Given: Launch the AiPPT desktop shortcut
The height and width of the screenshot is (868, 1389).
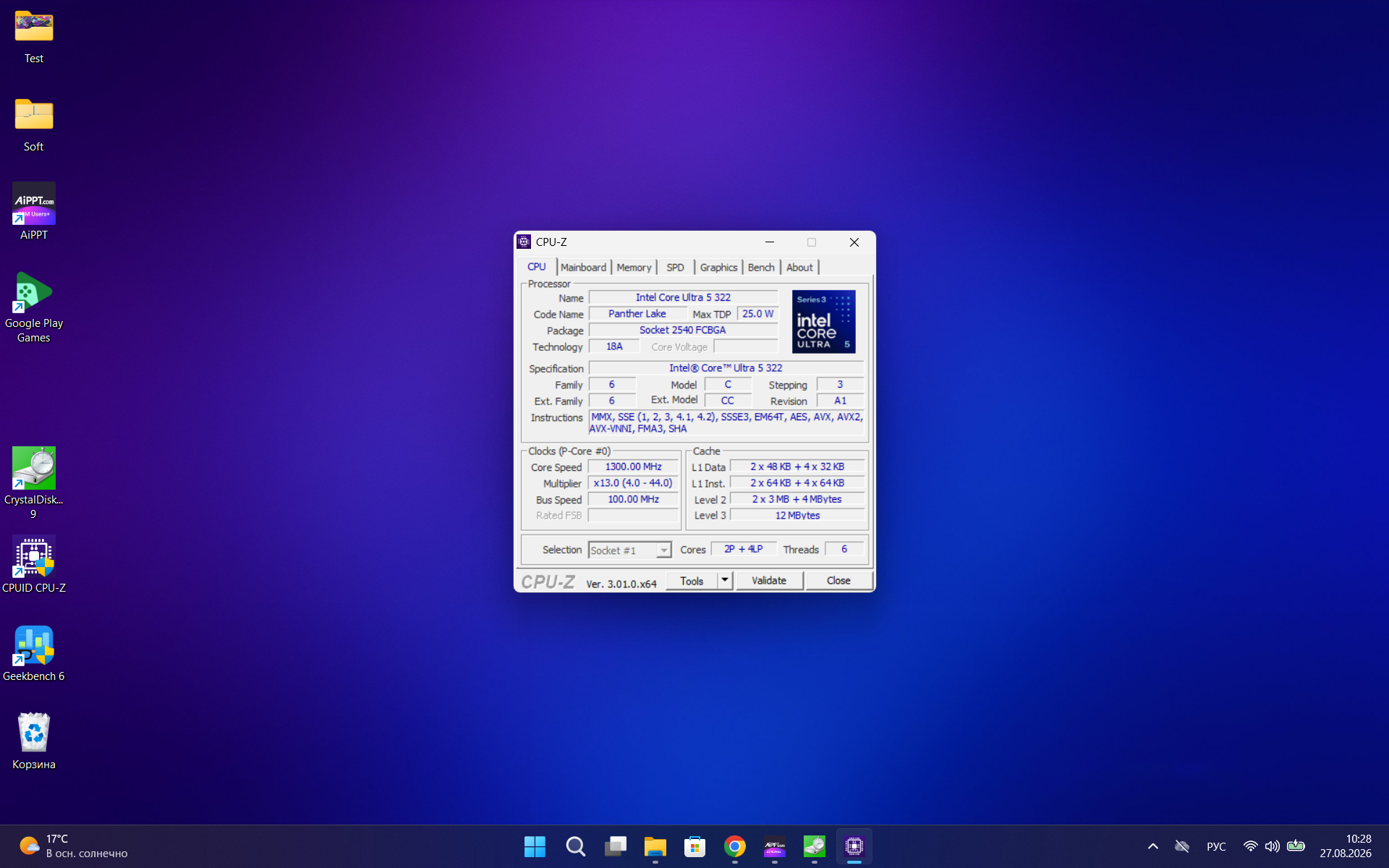Looking at the screenshot, I should pyautogui.click(x=34, y=211).
